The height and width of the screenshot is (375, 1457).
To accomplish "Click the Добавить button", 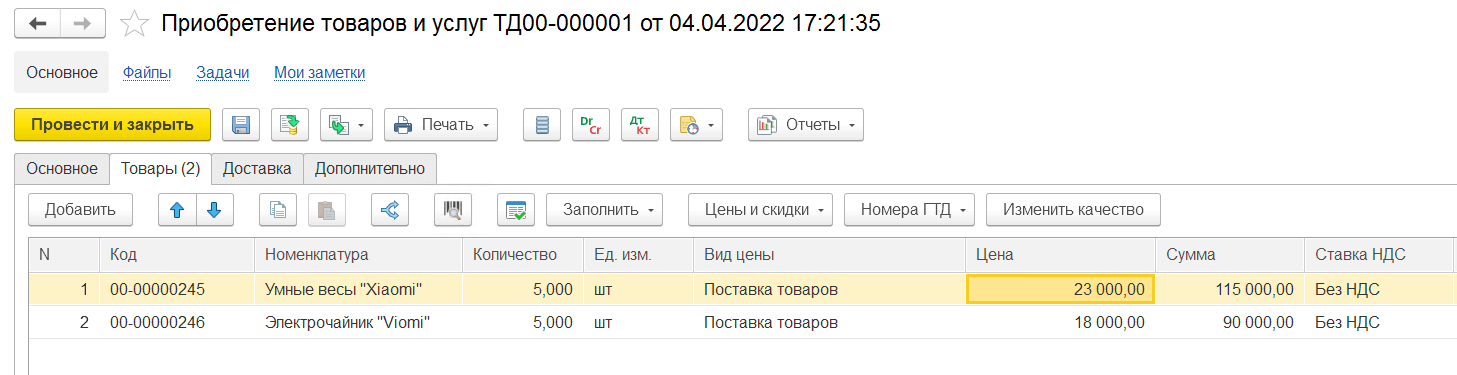I will click(80, 210).
